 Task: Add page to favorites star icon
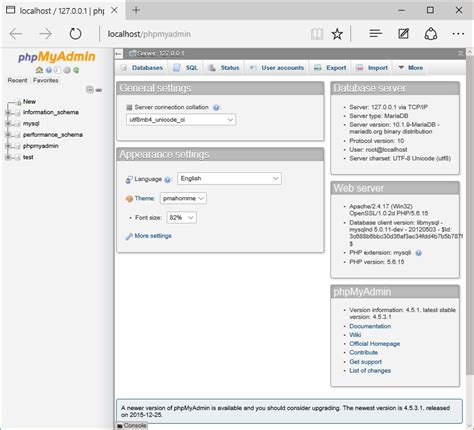(337, 34)
